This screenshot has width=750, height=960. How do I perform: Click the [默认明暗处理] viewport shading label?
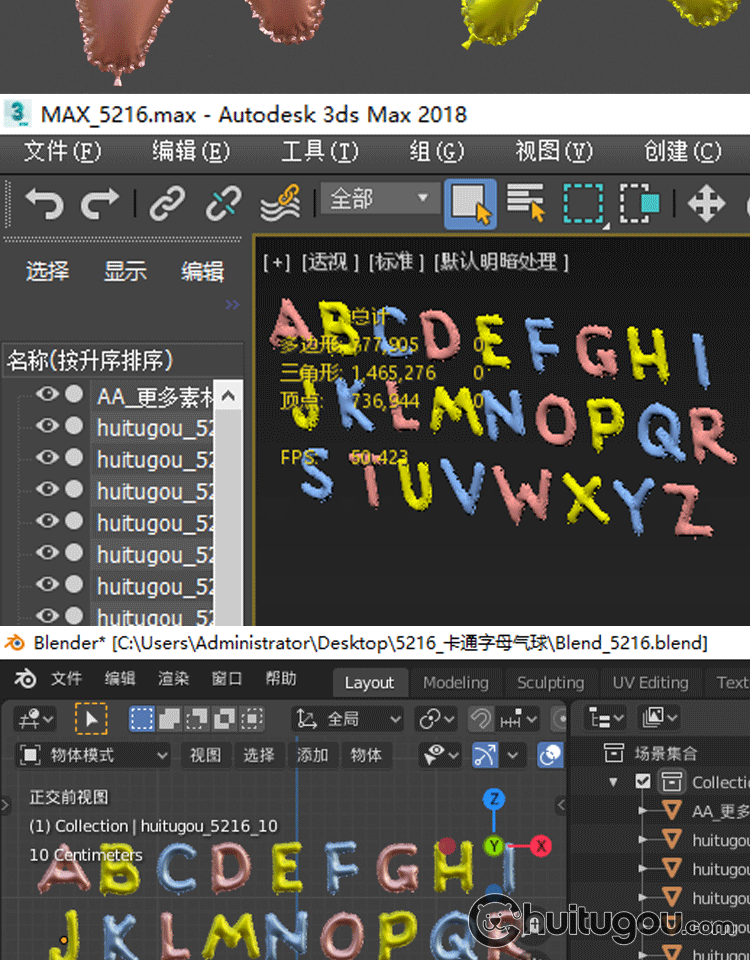(501, 262)
